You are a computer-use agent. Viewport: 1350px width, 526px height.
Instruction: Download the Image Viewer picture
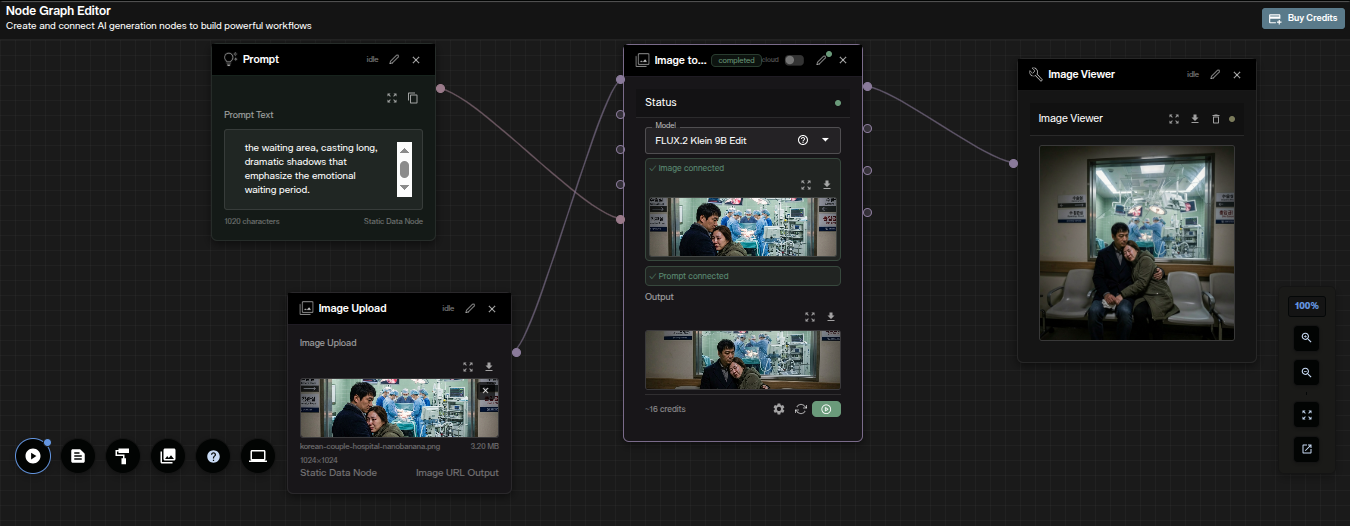tap(1195, 119)
